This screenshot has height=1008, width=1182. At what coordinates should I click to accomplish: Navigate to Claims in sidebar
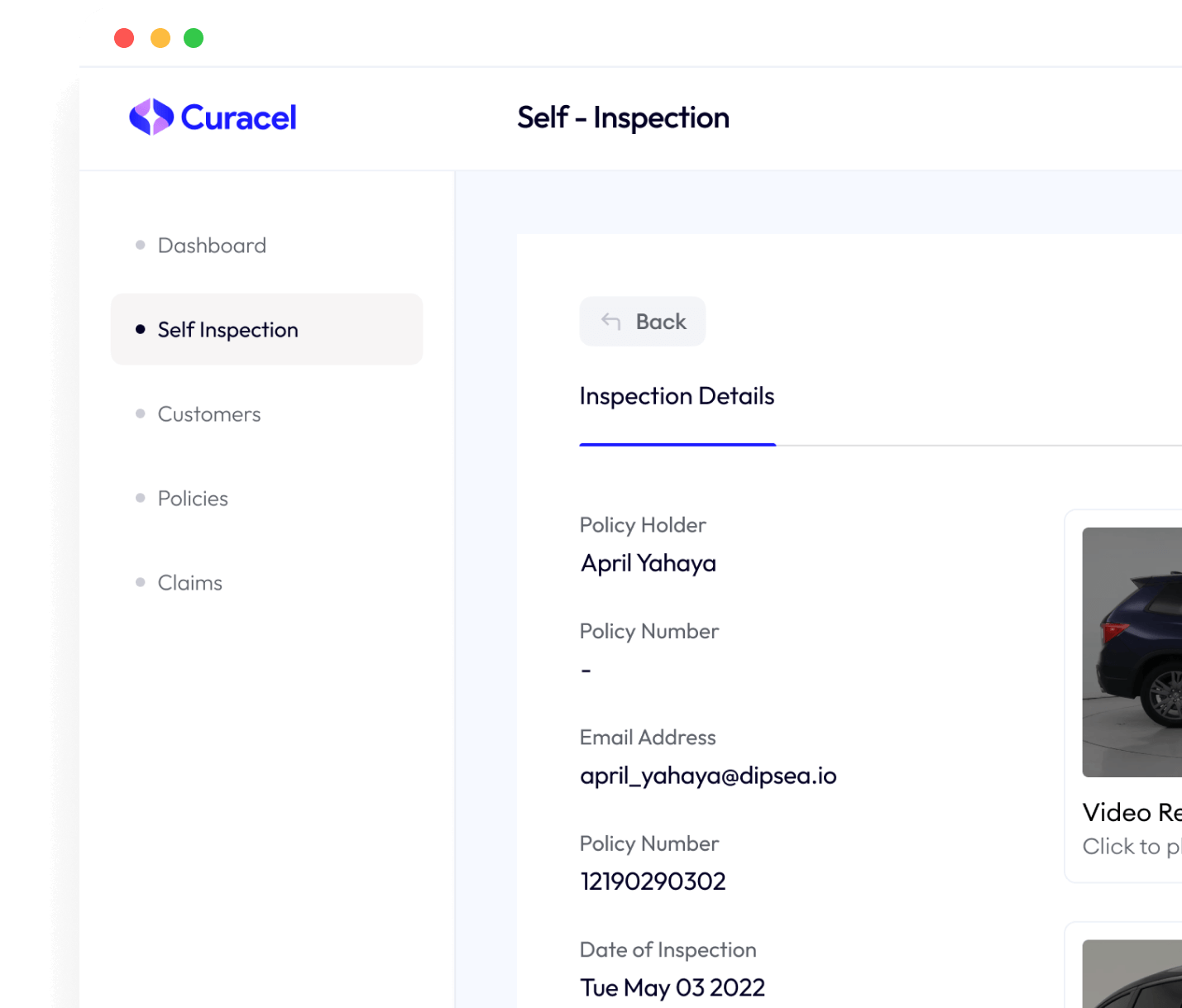pos(190,583)
